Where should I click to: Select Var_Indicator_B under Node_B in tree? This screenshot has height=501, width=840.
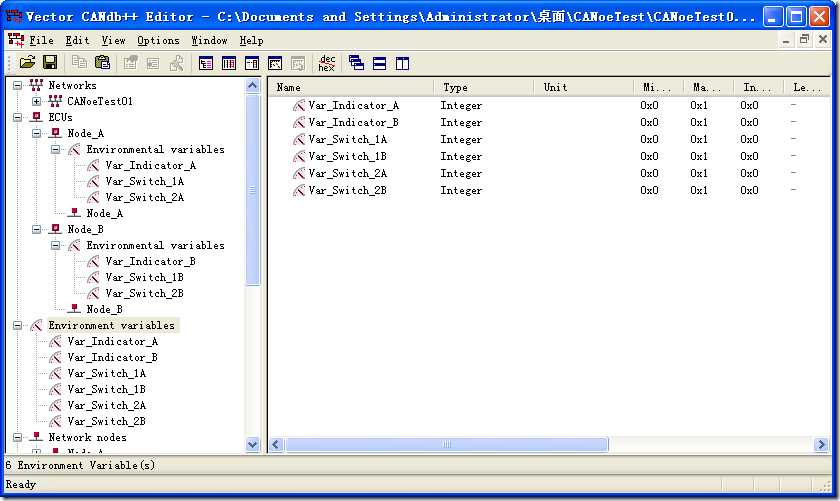click(151, 261)
